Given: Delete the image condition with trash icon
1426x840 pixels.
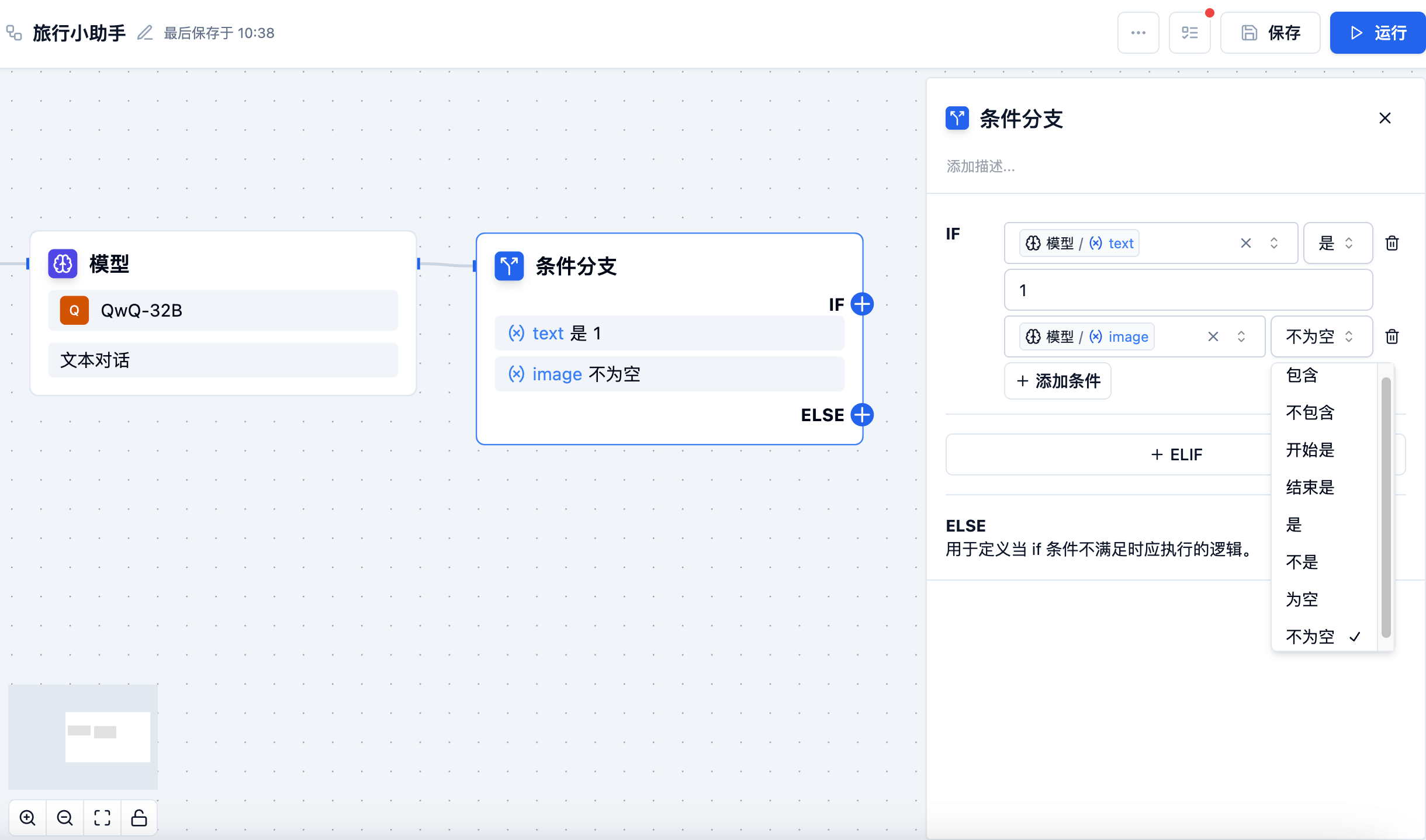Looking at the screenshot, I should (1392, 336).
